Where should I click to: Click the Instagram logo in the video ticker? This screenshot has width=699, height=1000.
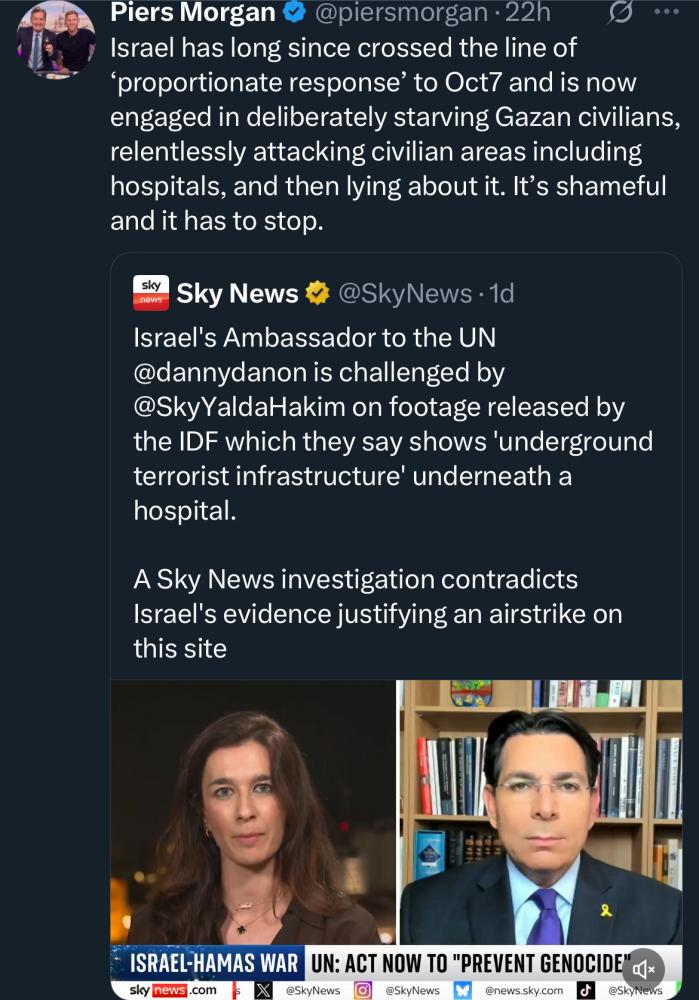364,990
